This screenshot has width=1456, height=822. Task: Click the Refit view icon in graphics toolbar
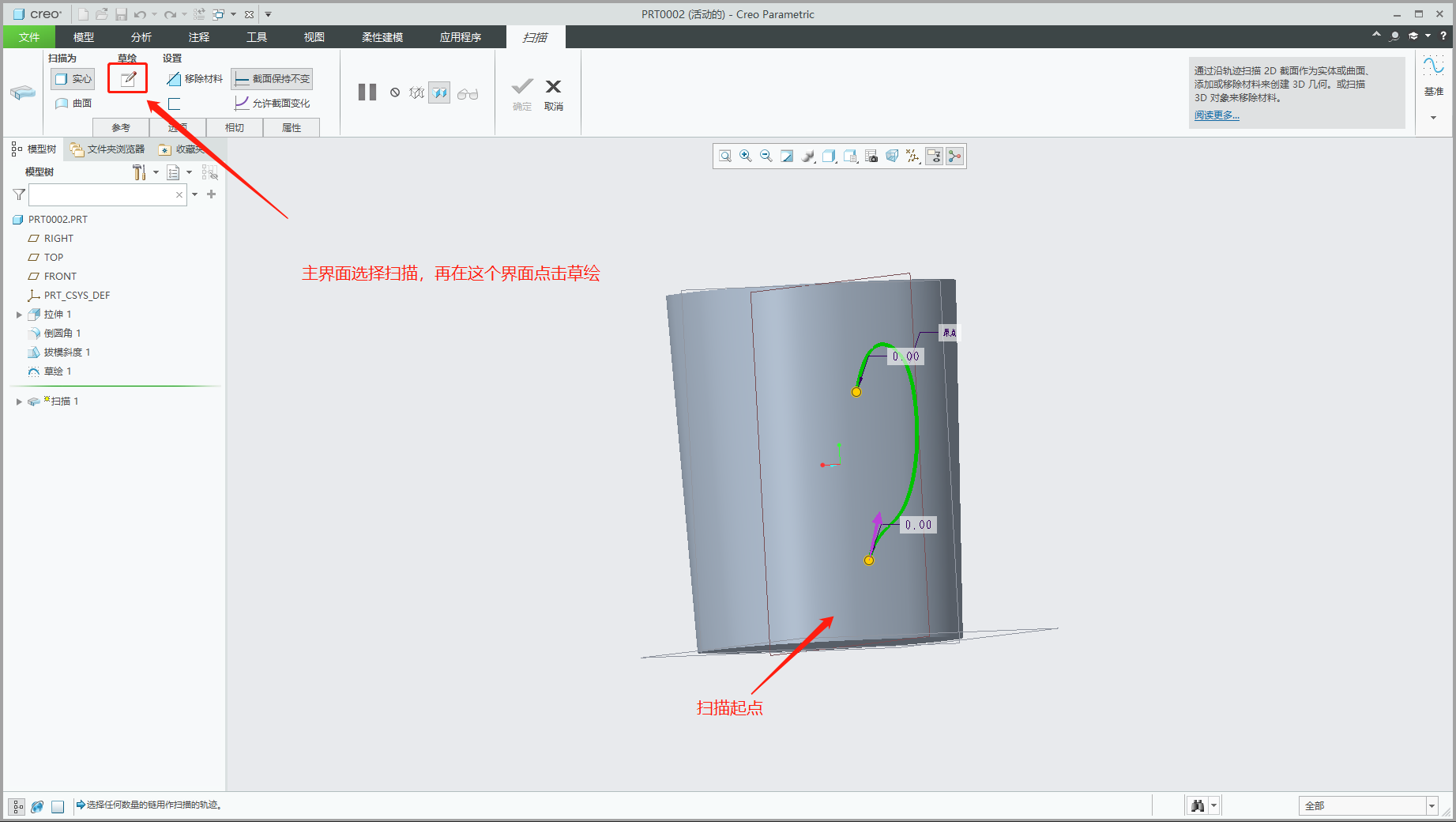725,156
